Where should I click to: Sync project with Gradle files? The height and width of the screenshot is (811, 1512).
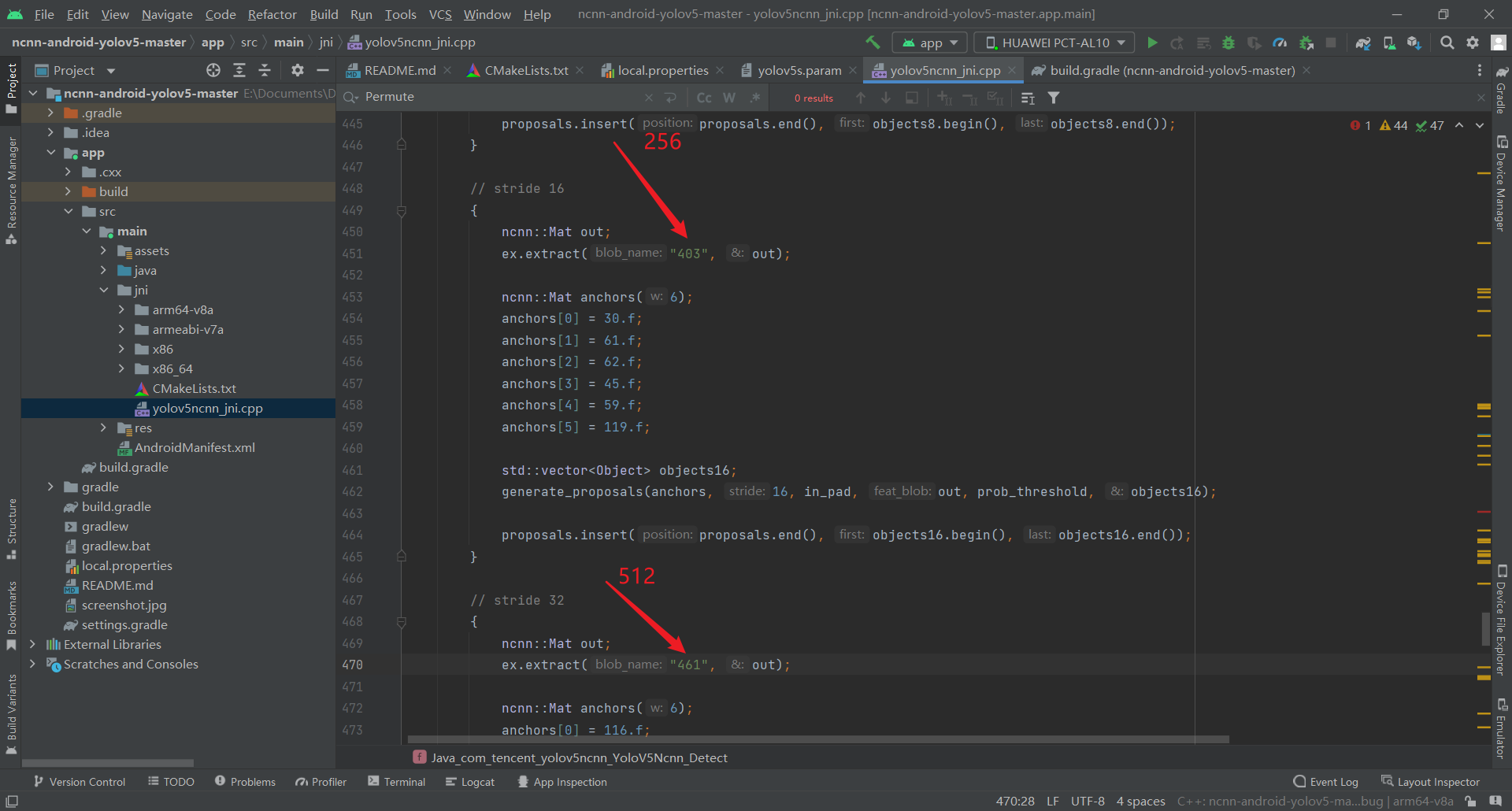tap(1362, 43)
